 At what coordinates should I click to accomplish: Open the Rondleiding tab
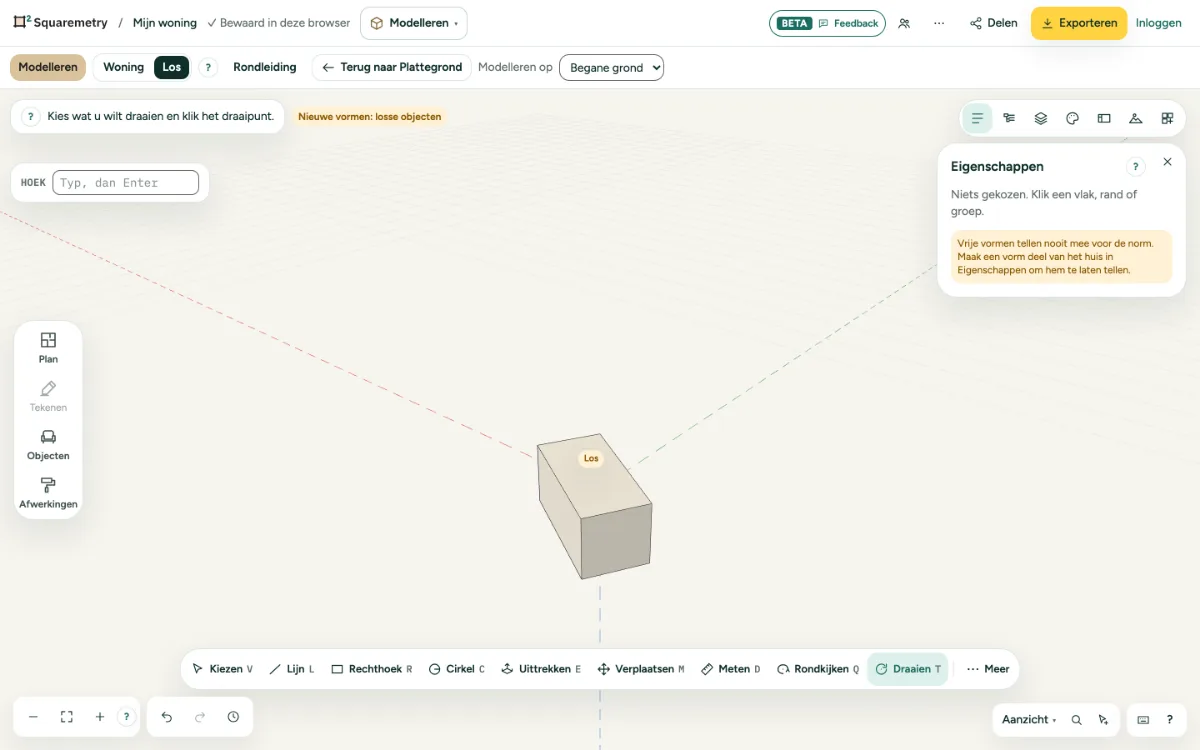pyautogui.click(x=265, y=67)
